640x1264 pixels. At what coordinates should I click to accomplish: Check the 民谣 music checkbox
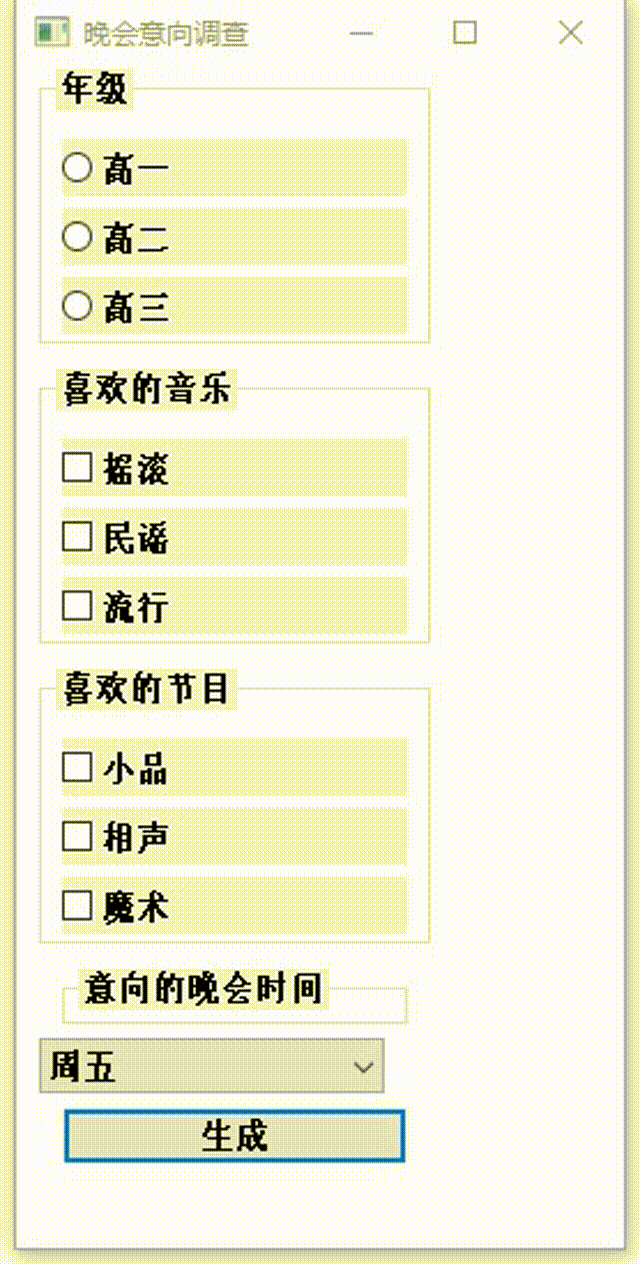(x=75, y=537)
